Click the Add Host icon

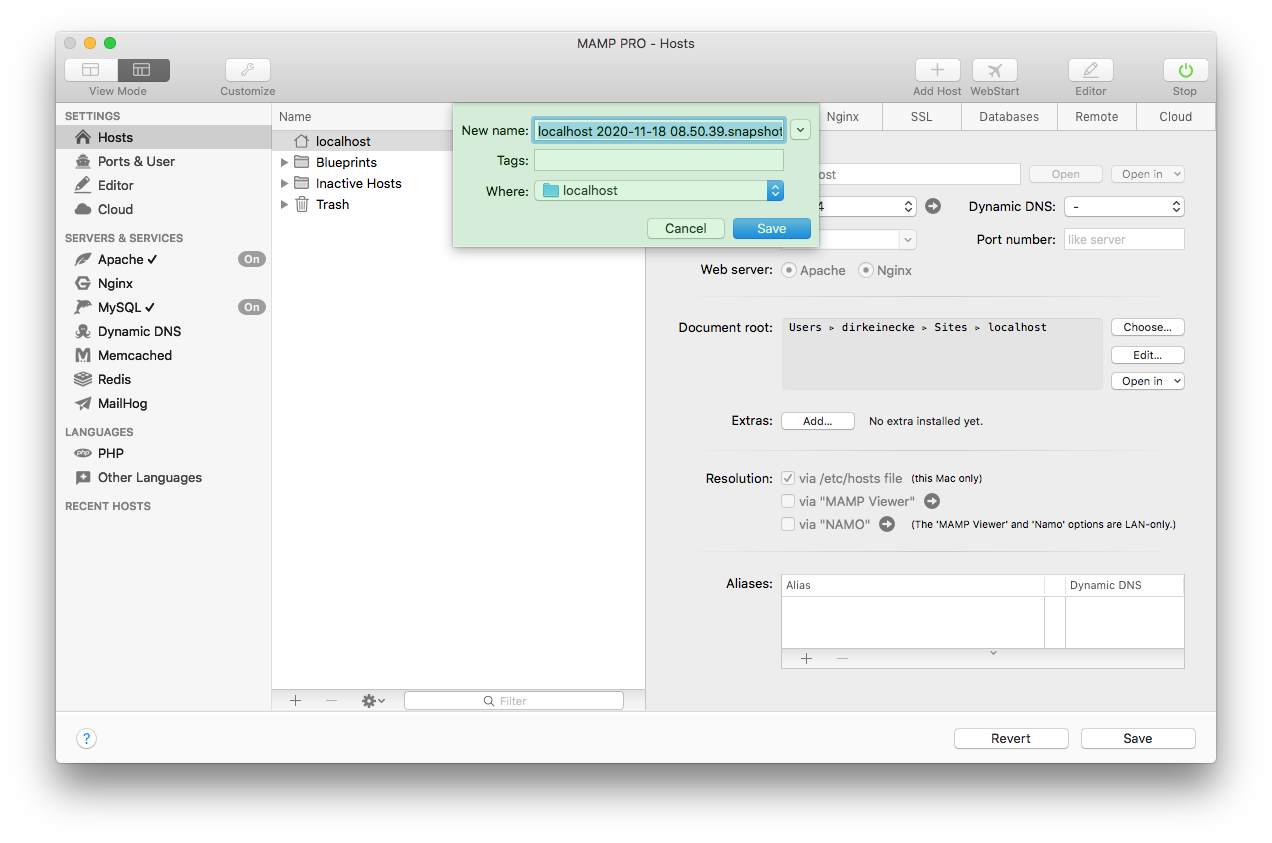coord(937,70)
